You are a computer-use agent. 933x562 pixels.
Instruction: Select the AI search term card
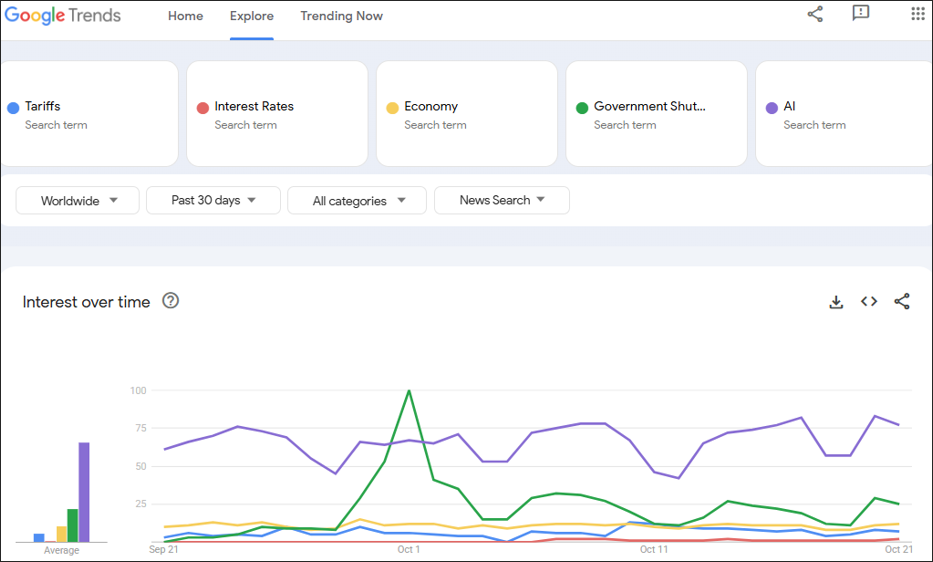[x=844, y=114]
